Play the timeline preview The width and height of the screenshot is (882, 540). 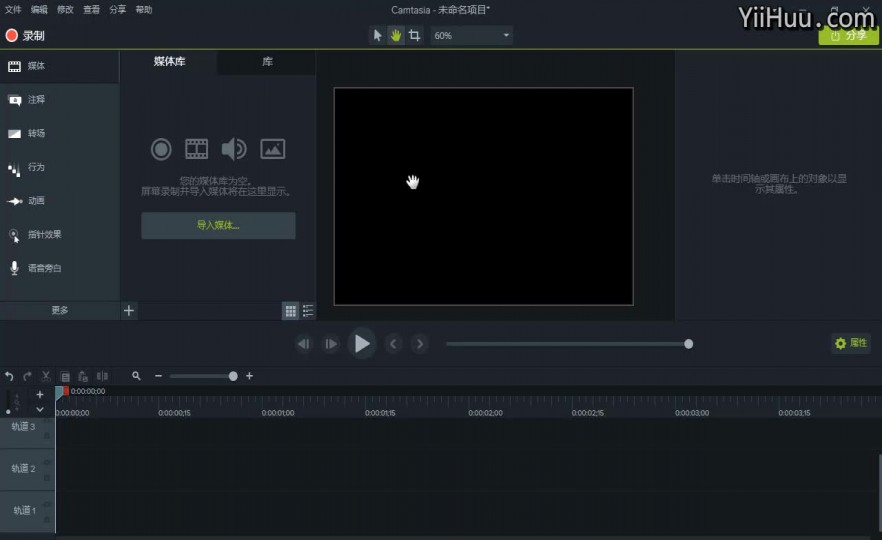pos(362,344)
